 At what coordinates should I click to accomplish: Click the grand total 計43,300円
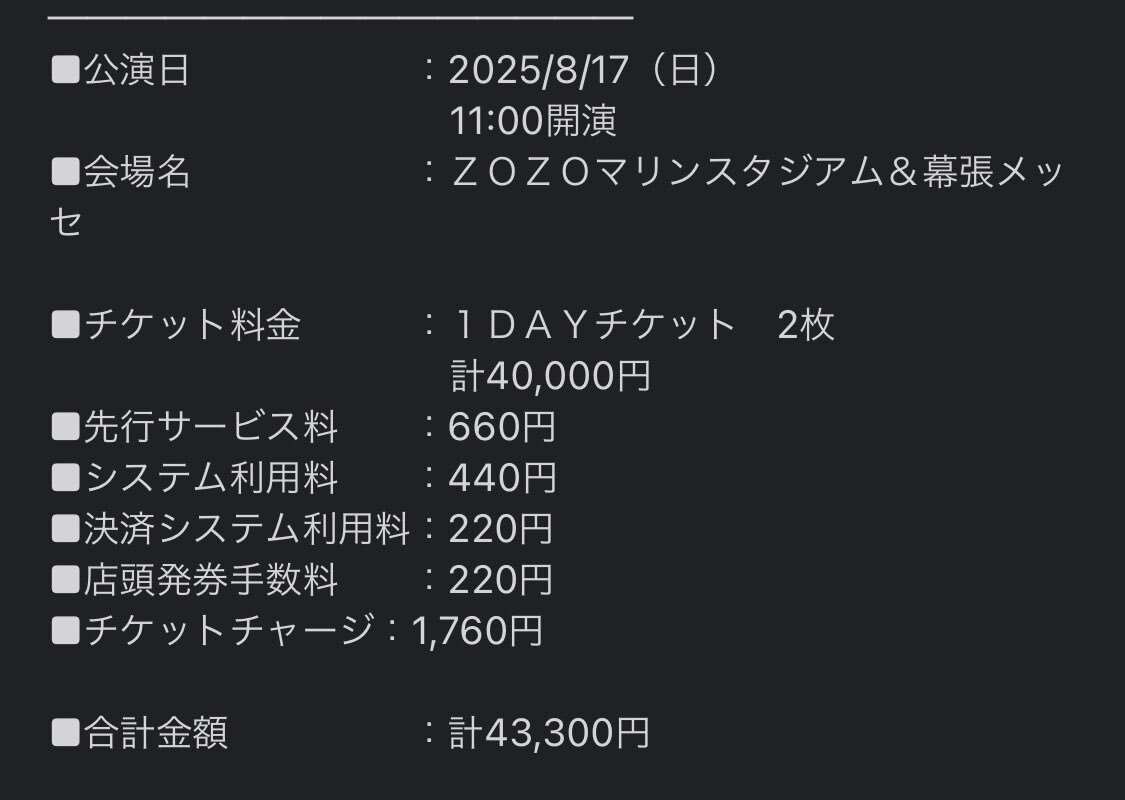coord(550,733)
